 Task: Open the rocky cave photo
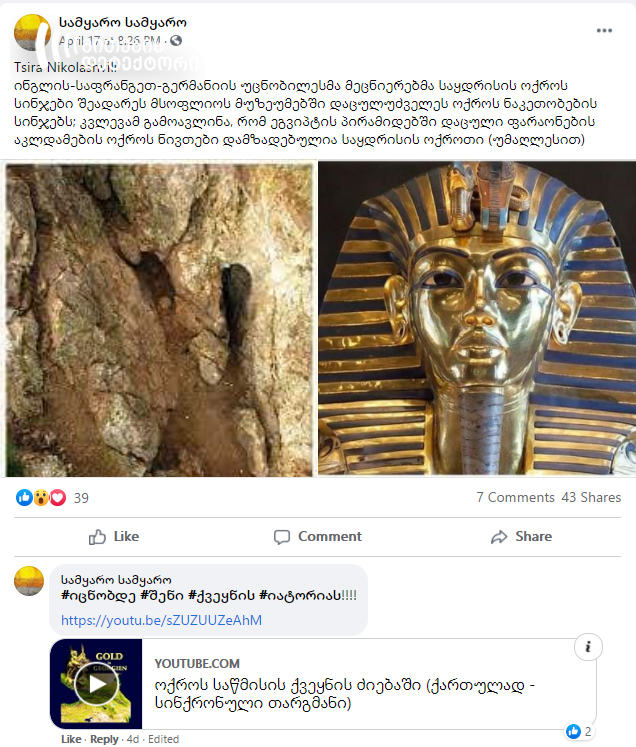click(x=160, y=319)
